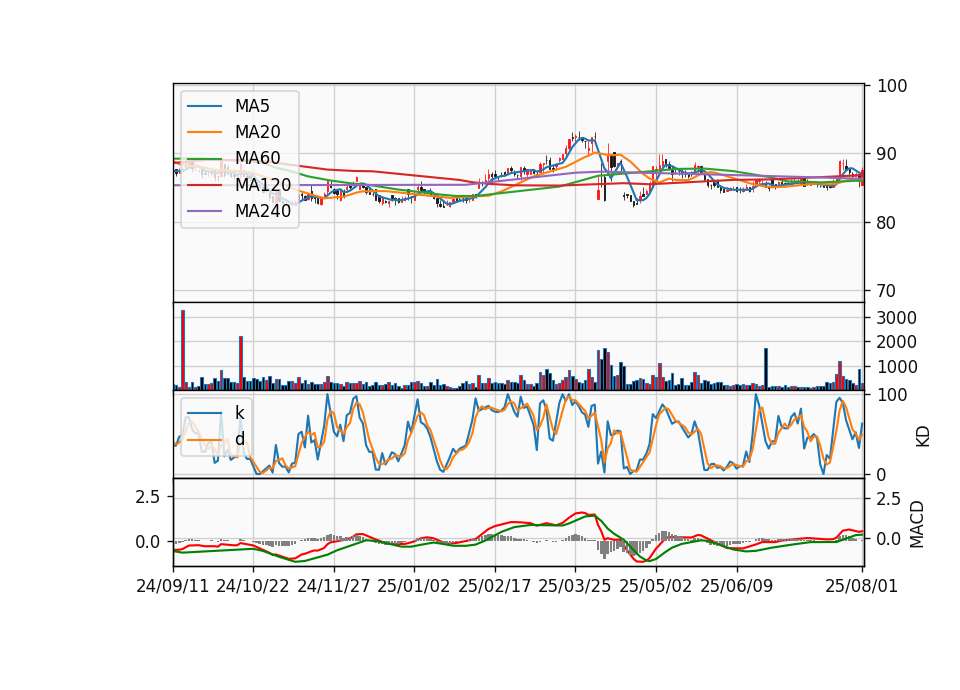The image size is (960, 690).
Task: Click the 24/10/22 date label
Action: (x=252, y=586)
